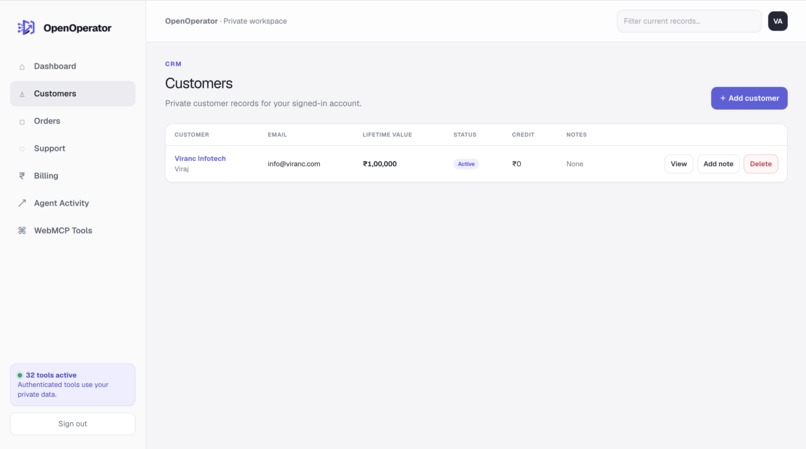Navigate to Billing

[72, 175]
